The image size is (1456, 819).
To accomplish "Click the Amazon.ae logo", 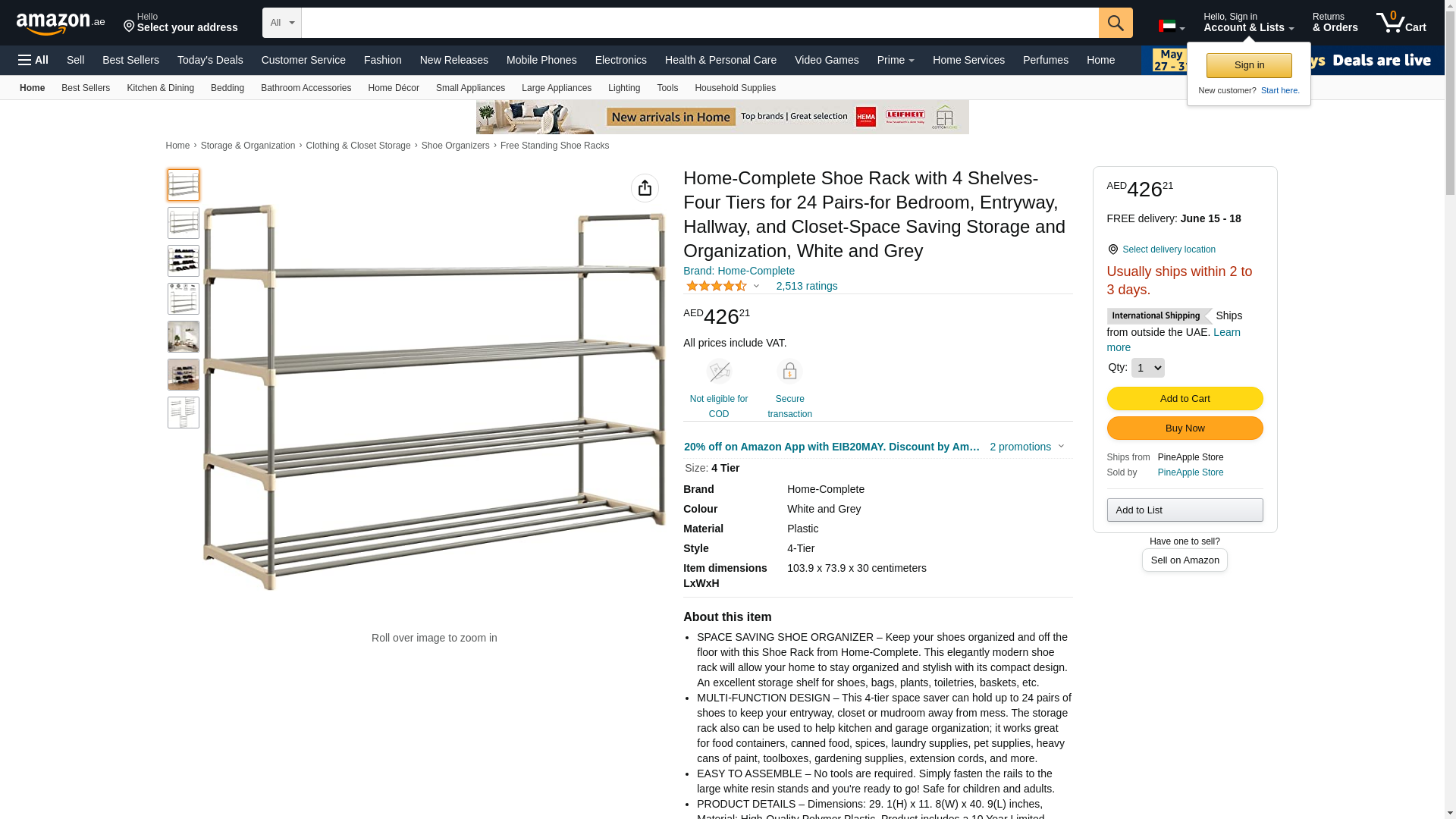I will click(61, 23).
